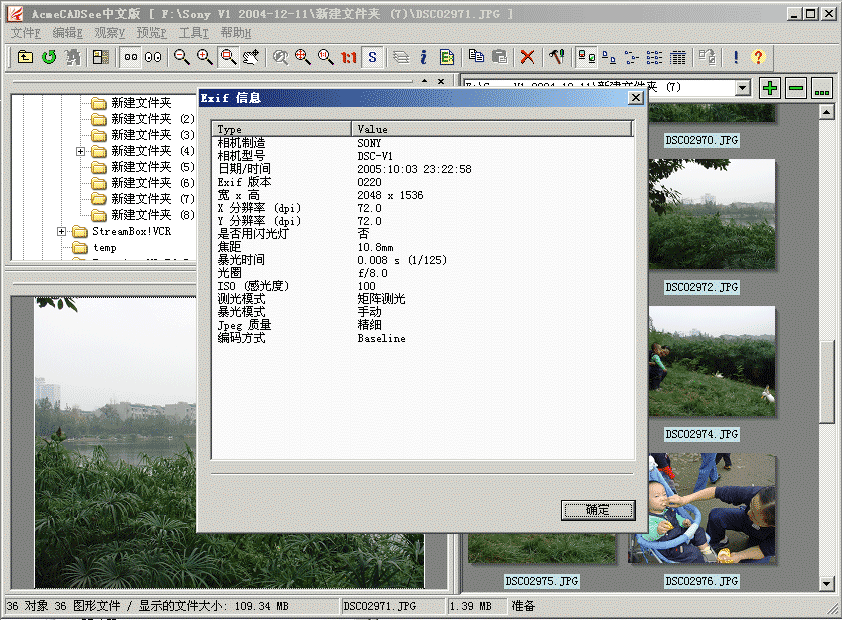
Task: Click the gray layers icon in toolbar
Action: click(401, 57)
